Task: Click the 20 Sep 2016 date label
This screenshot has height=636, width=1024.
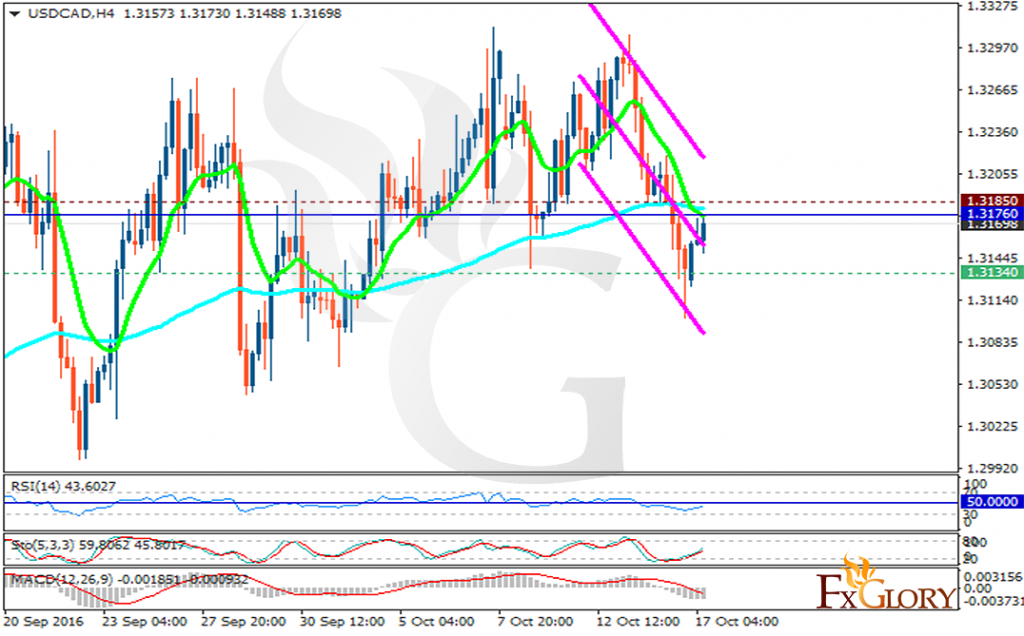Action: tap(44, 622)
